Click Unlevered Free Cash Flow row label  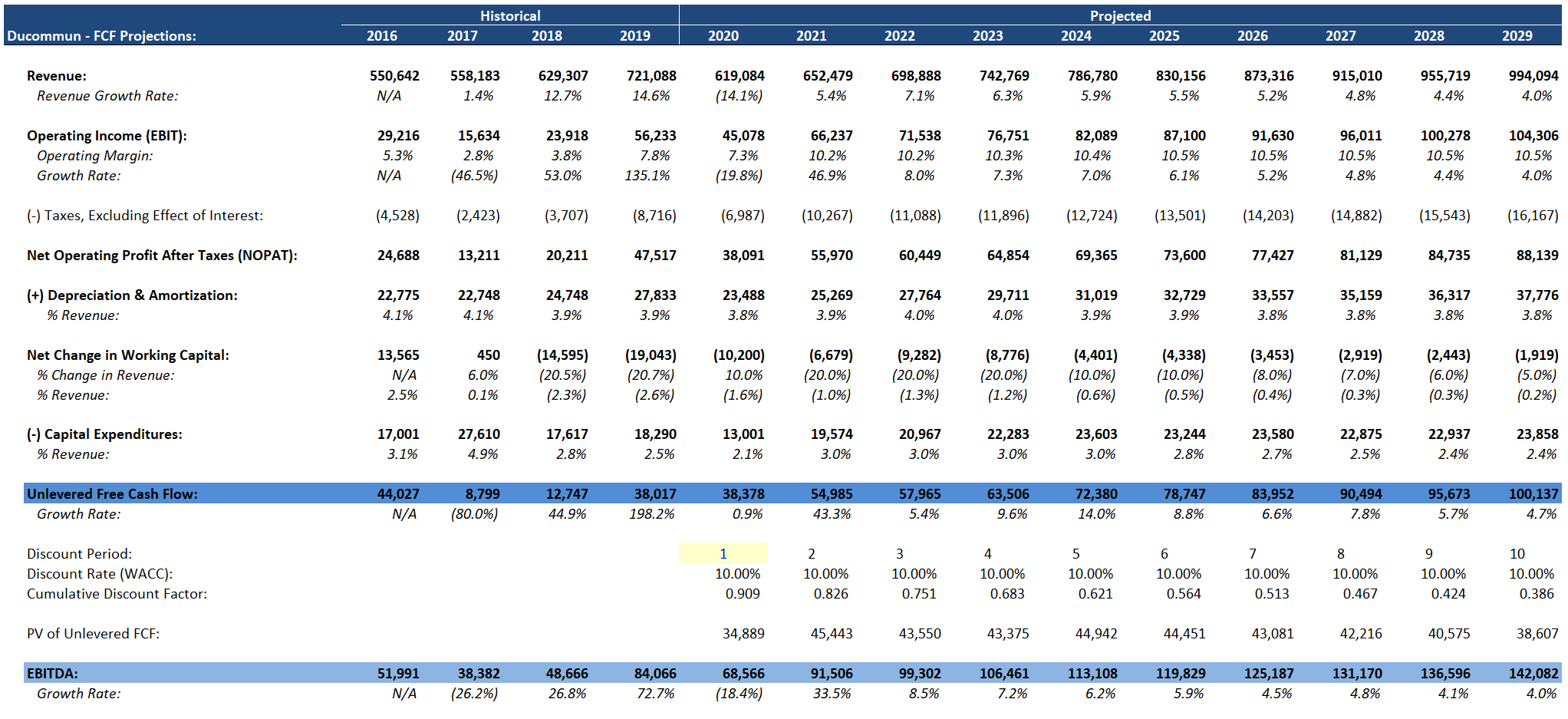point(112,494)
